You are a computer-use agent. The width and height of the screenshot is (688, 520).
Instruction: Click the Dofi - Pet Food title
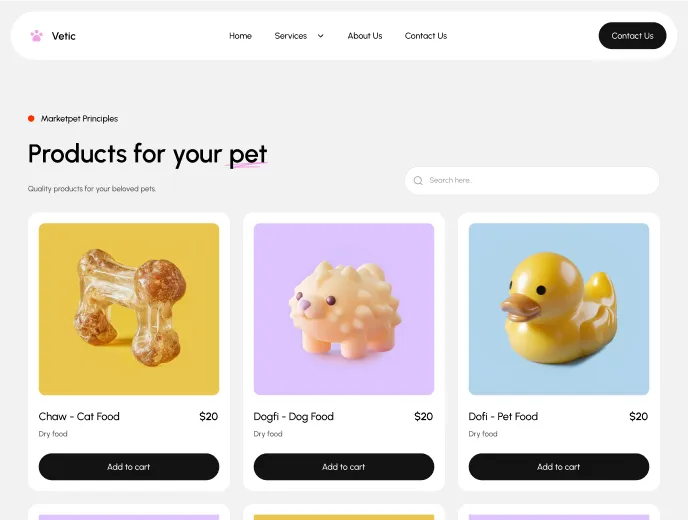pos(503,416)
